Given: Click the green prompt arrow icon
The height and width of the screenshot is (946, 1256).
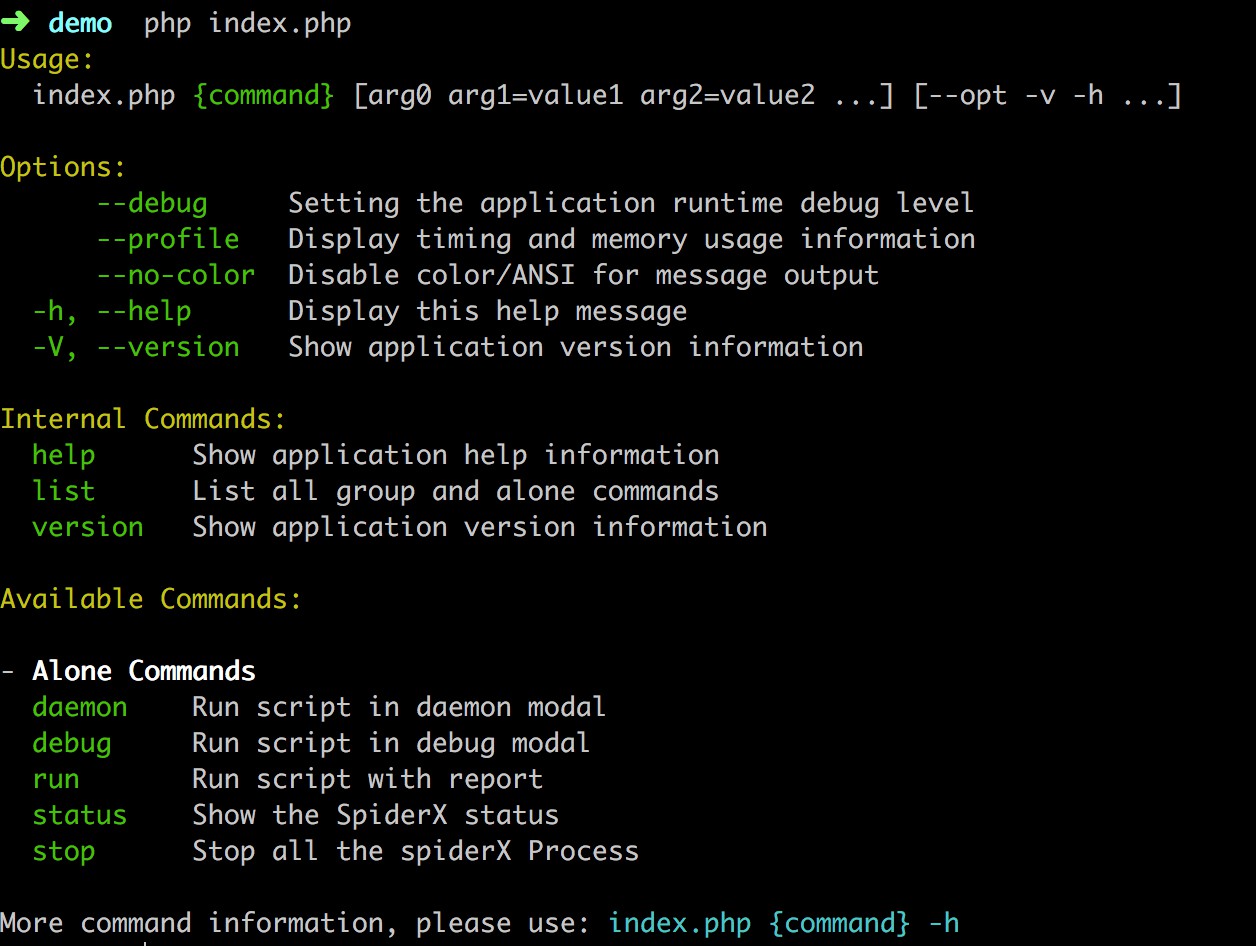Looking at the screenshot, I should 15,23.
